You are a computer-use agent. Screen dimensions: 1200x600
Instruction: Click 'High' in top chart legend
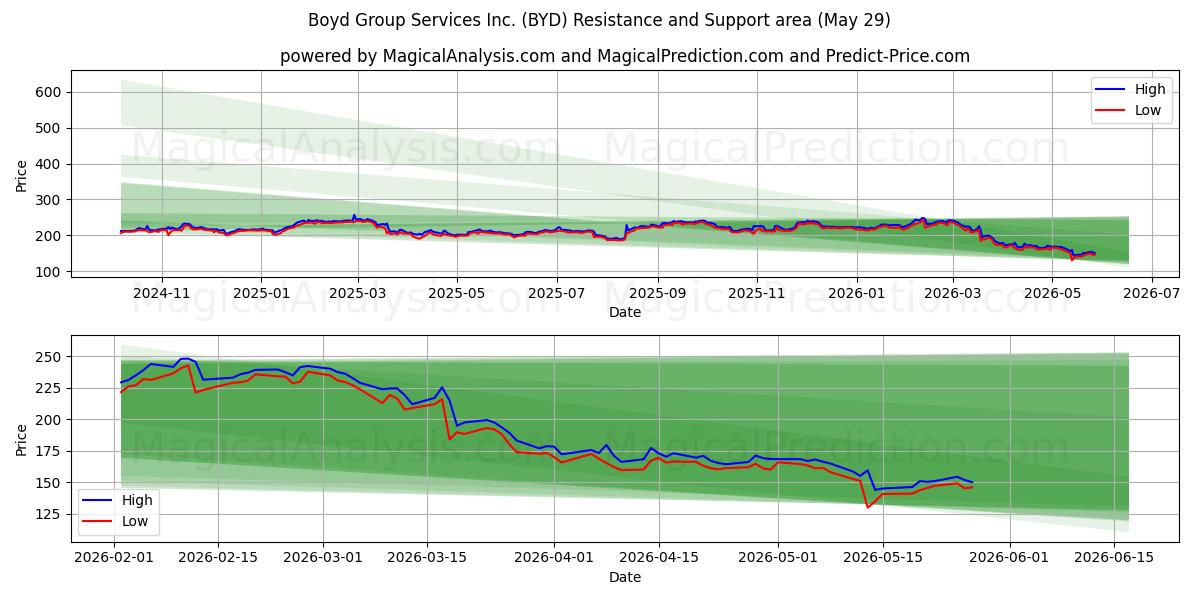click(x=1151, y=89)
